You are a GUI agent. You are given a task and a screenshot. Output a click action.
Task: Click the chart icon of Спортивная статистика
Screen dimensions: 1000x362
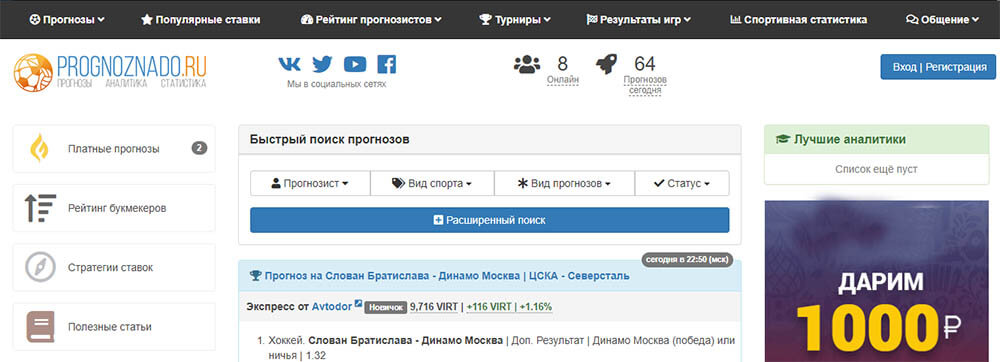(735, 20)
